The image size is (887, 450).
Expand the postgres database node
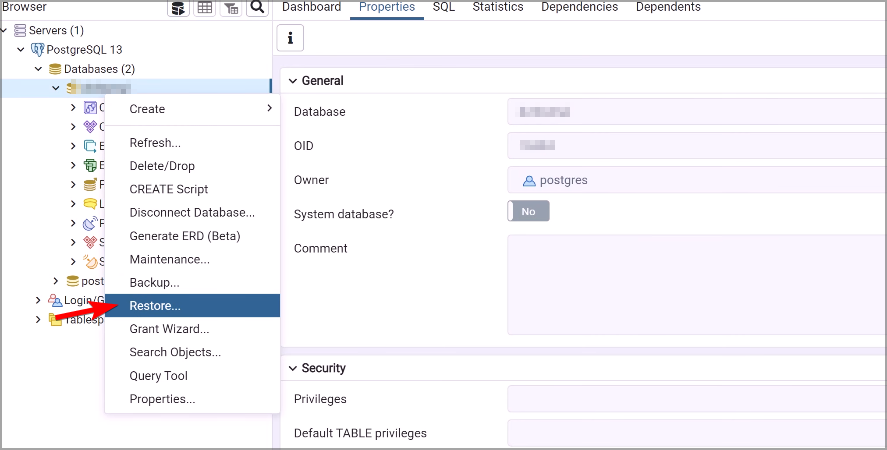pyautogui.click(x=55, y=281)
